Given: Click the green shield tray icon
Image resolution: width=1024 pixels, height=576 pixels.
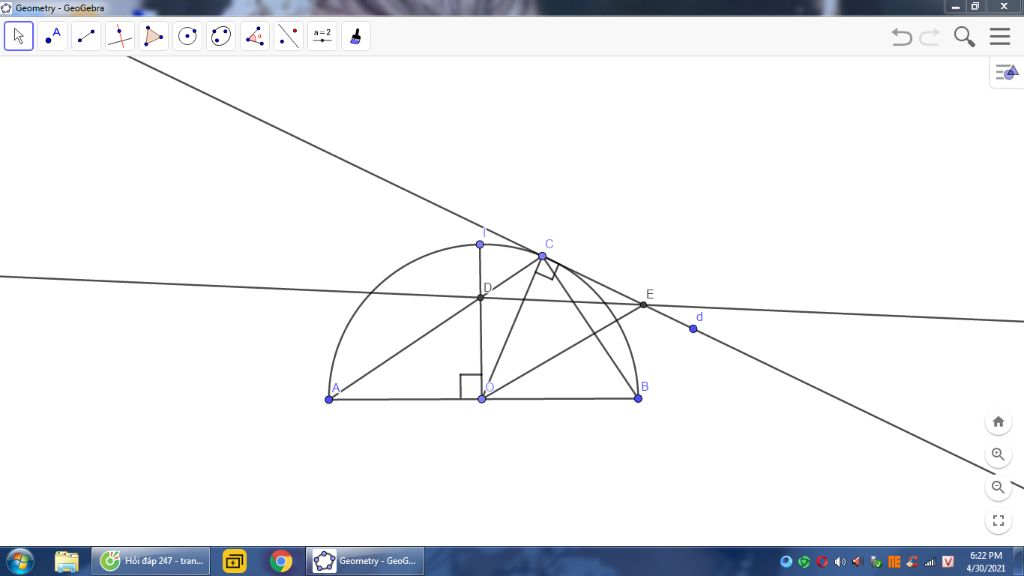Looking at the screenshot, I should point(804,562).
